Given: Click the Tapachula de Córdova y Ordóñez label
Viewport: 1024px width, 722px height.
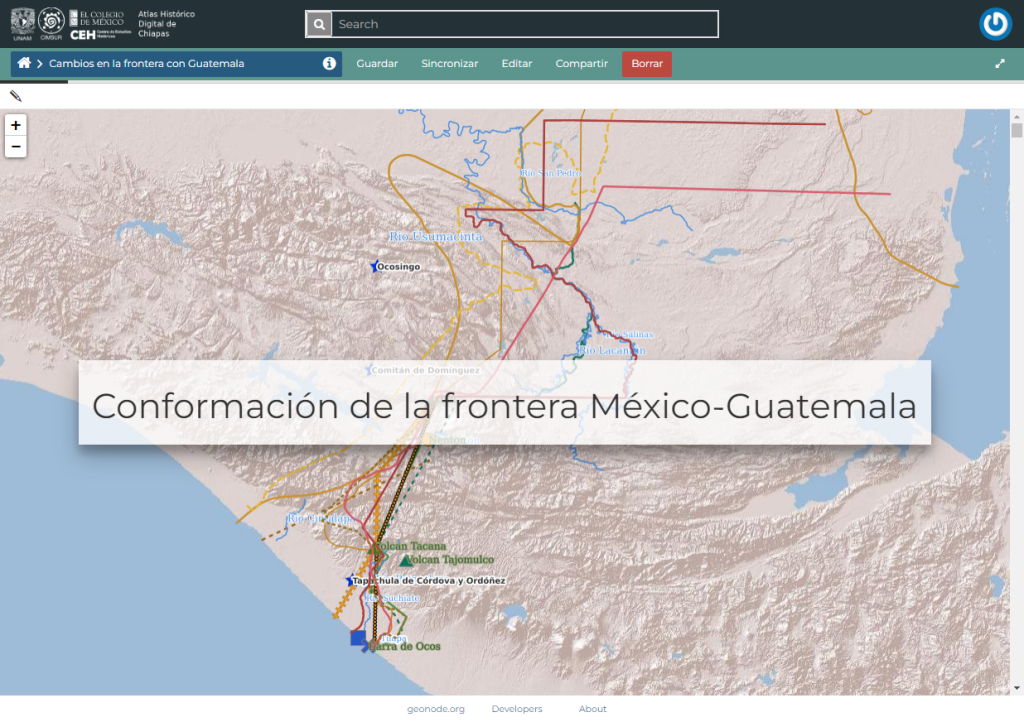Looking at the screenshot, I should 428,580.
